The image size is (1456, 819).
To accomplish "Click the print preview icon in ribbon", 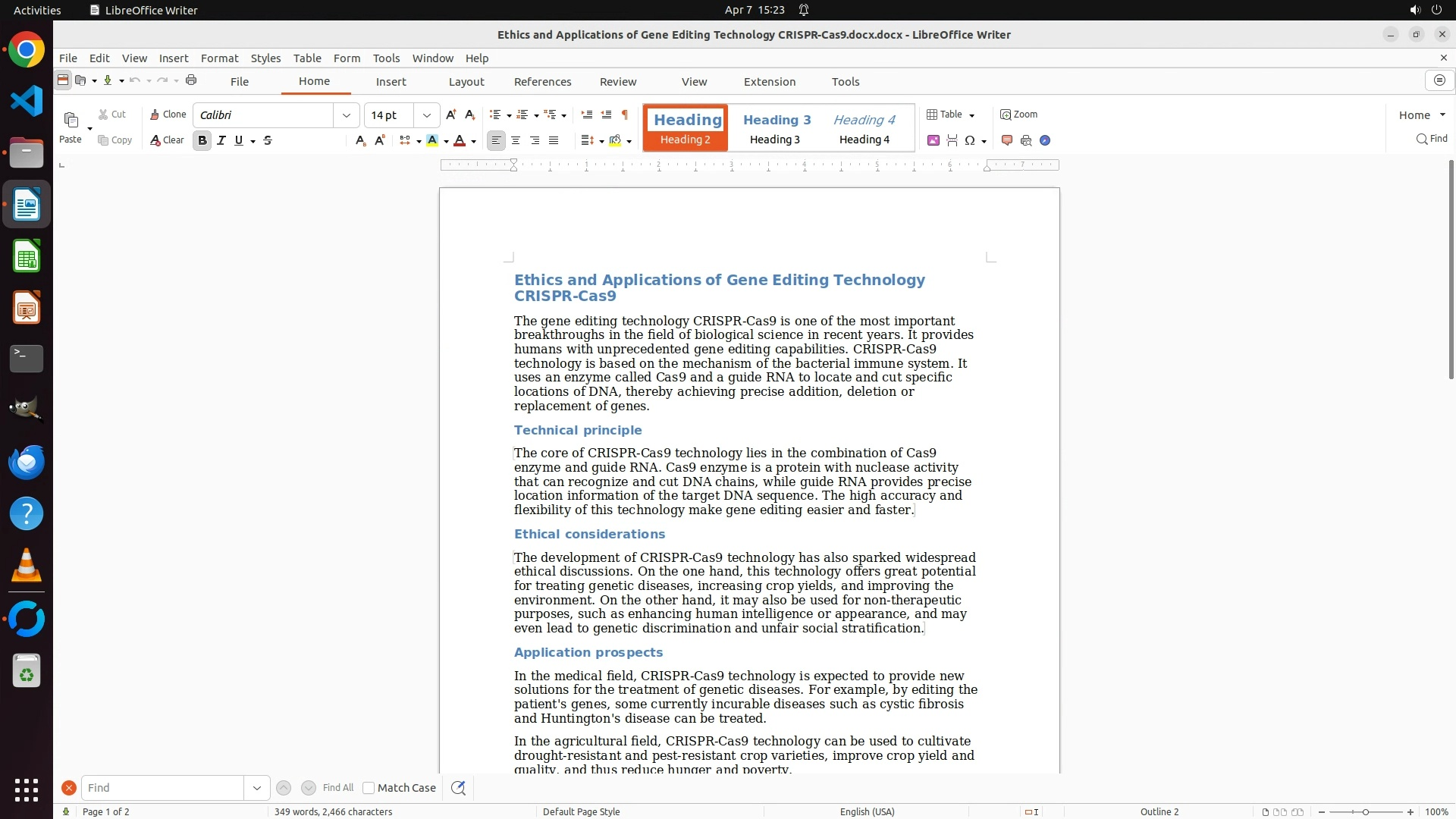I will (1026, 140).
